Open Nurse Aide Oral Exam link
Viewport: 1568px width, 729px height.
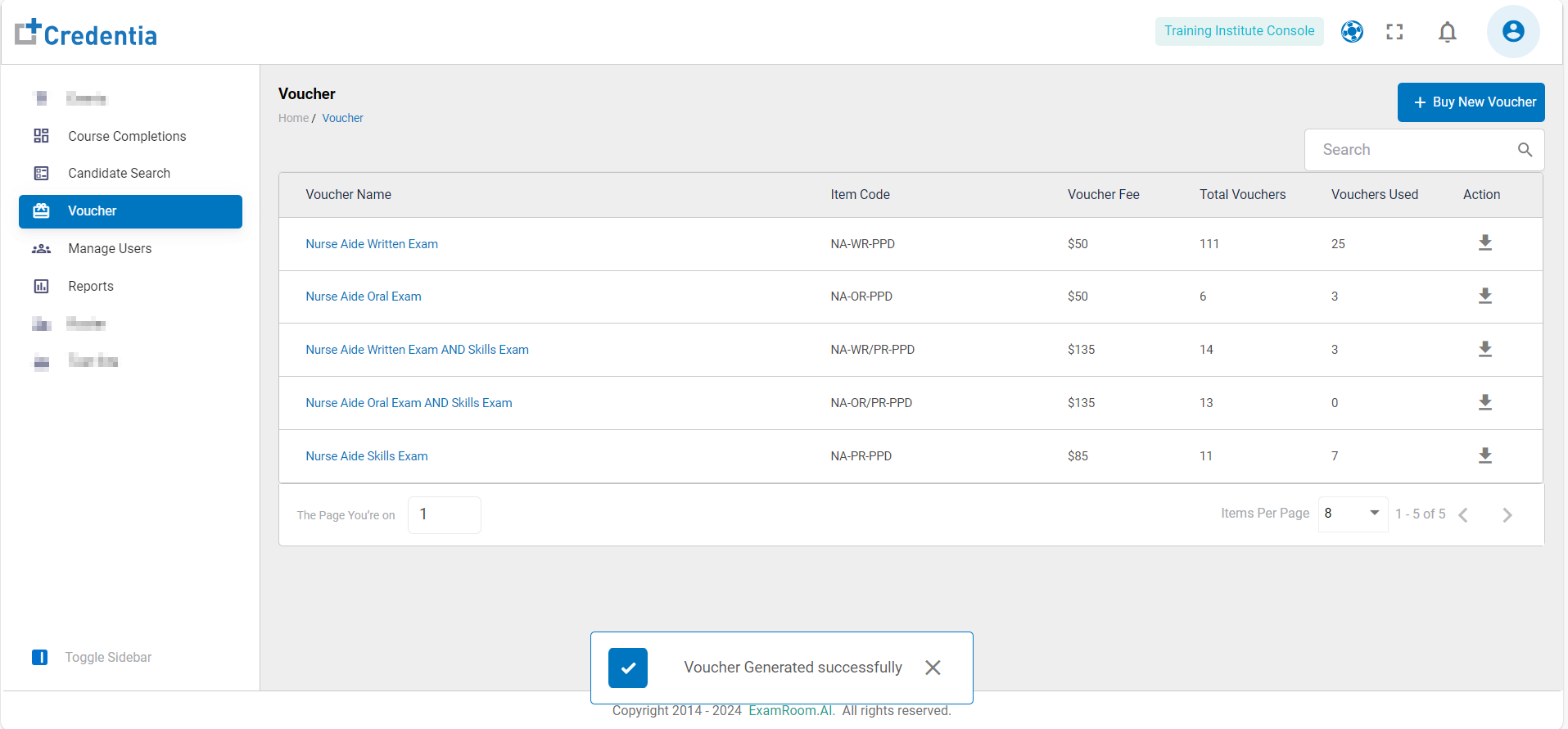[x=364, y=297]
